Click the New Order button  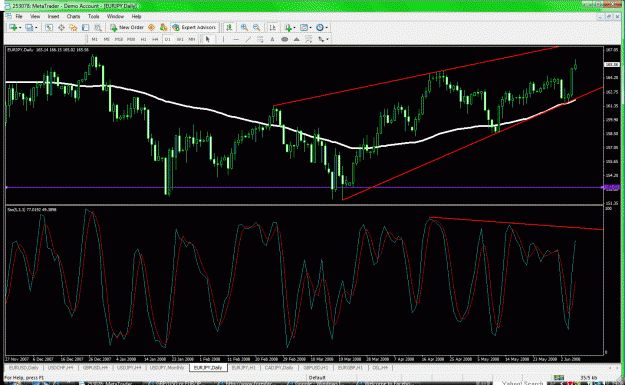coord(127,28)
